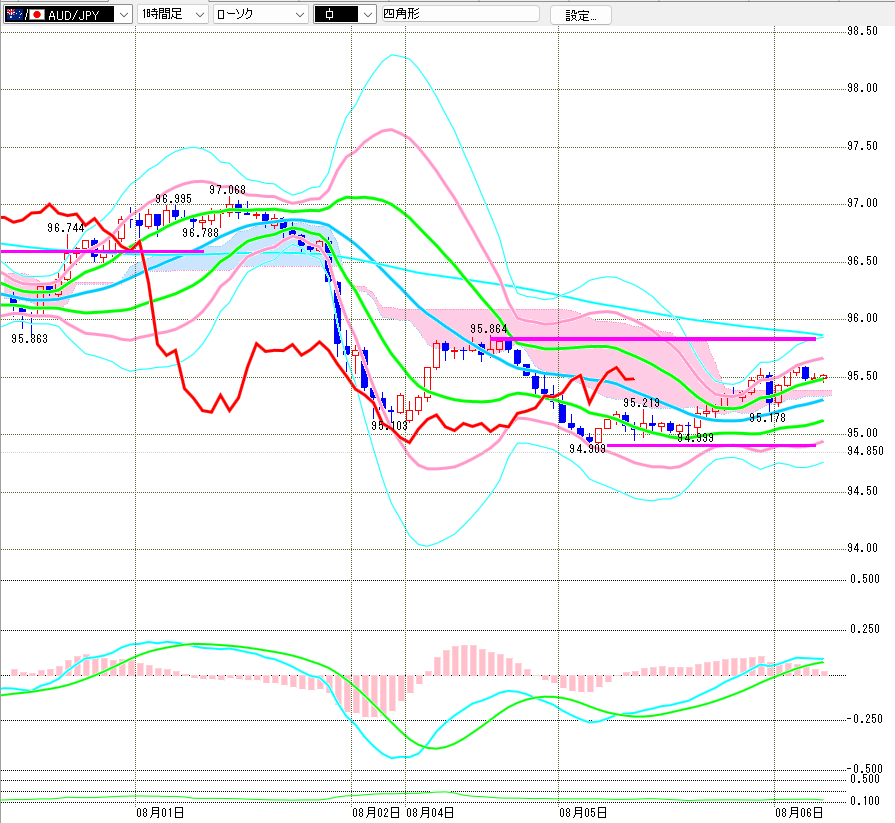The image size is (895, 823).
Task: Click the 95.219 price label
Action: point(642,403)
